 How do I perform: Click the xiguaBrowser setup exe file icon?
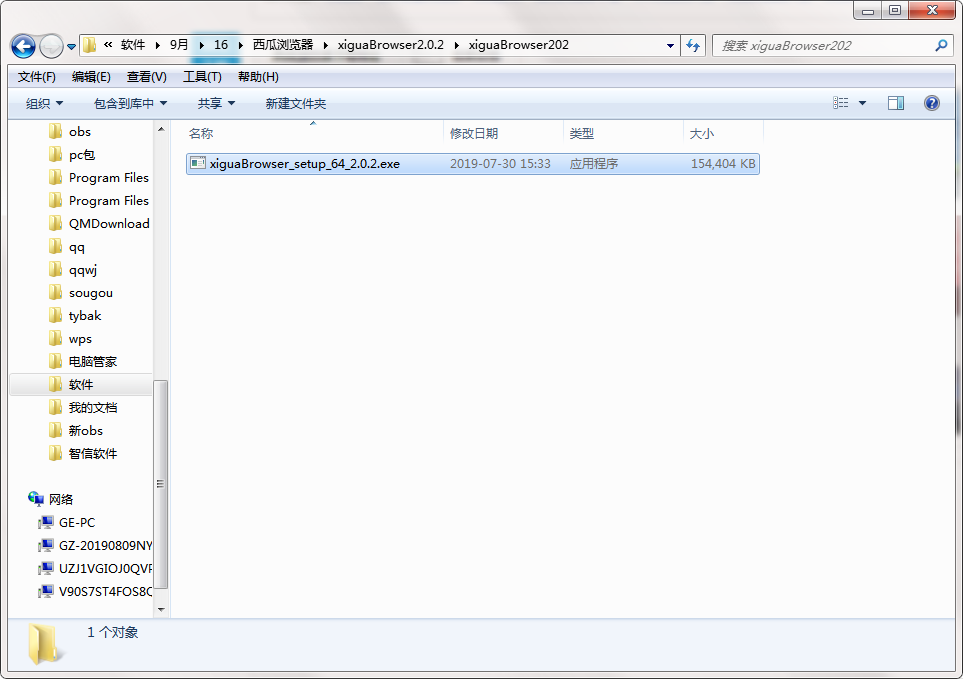tap(198, 163)
